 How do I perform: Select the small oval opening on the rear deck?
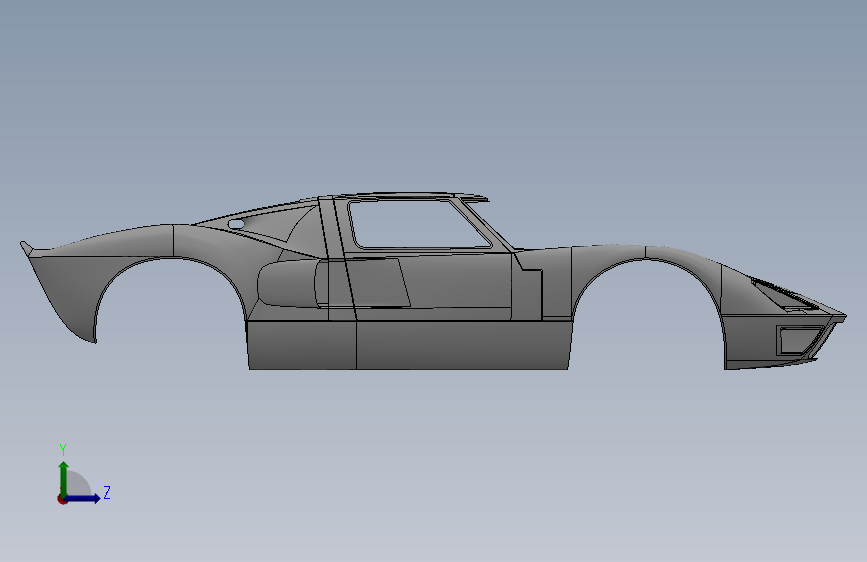pyautogui.click(x=236, y=224)
